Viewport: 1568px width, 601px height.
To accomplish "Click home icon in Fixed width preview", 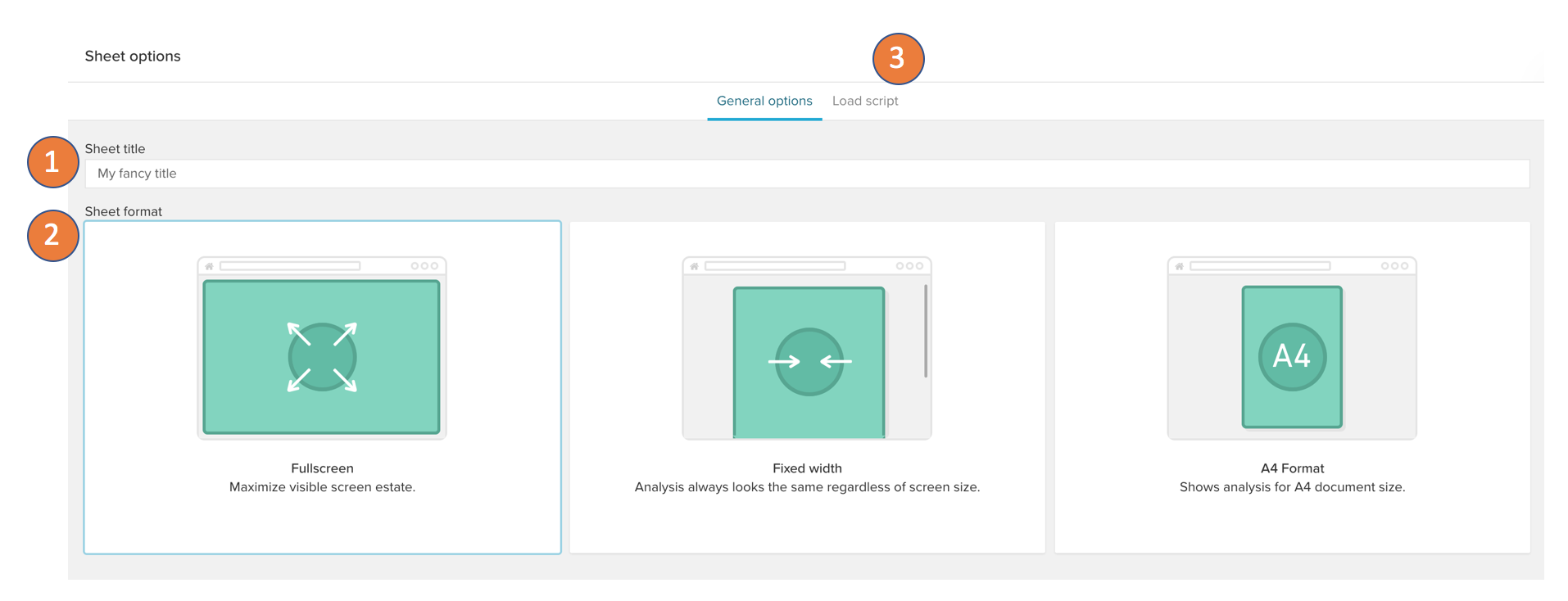I will point(695,266).
